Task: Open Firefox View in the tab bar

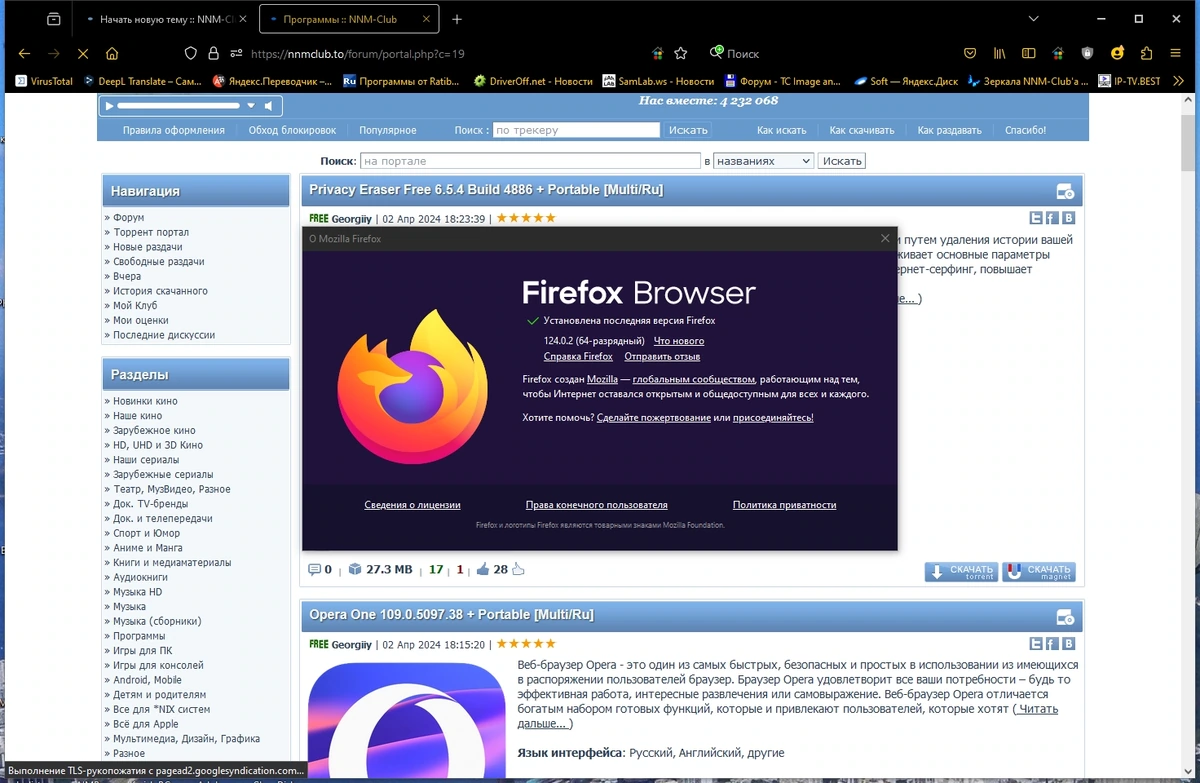Action: pyautogui.click(x=53, y=19)
